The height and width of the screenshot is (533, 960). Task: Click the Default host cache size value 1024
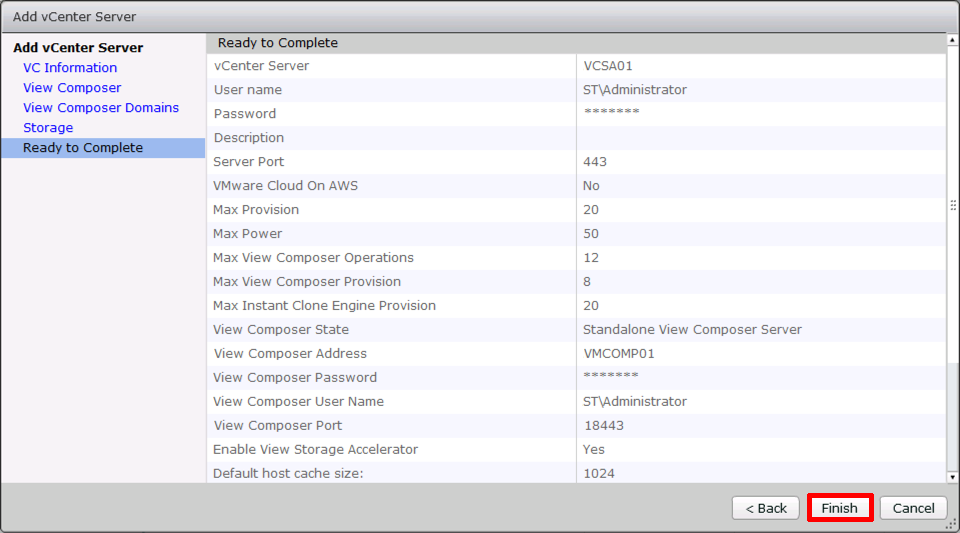599,473
